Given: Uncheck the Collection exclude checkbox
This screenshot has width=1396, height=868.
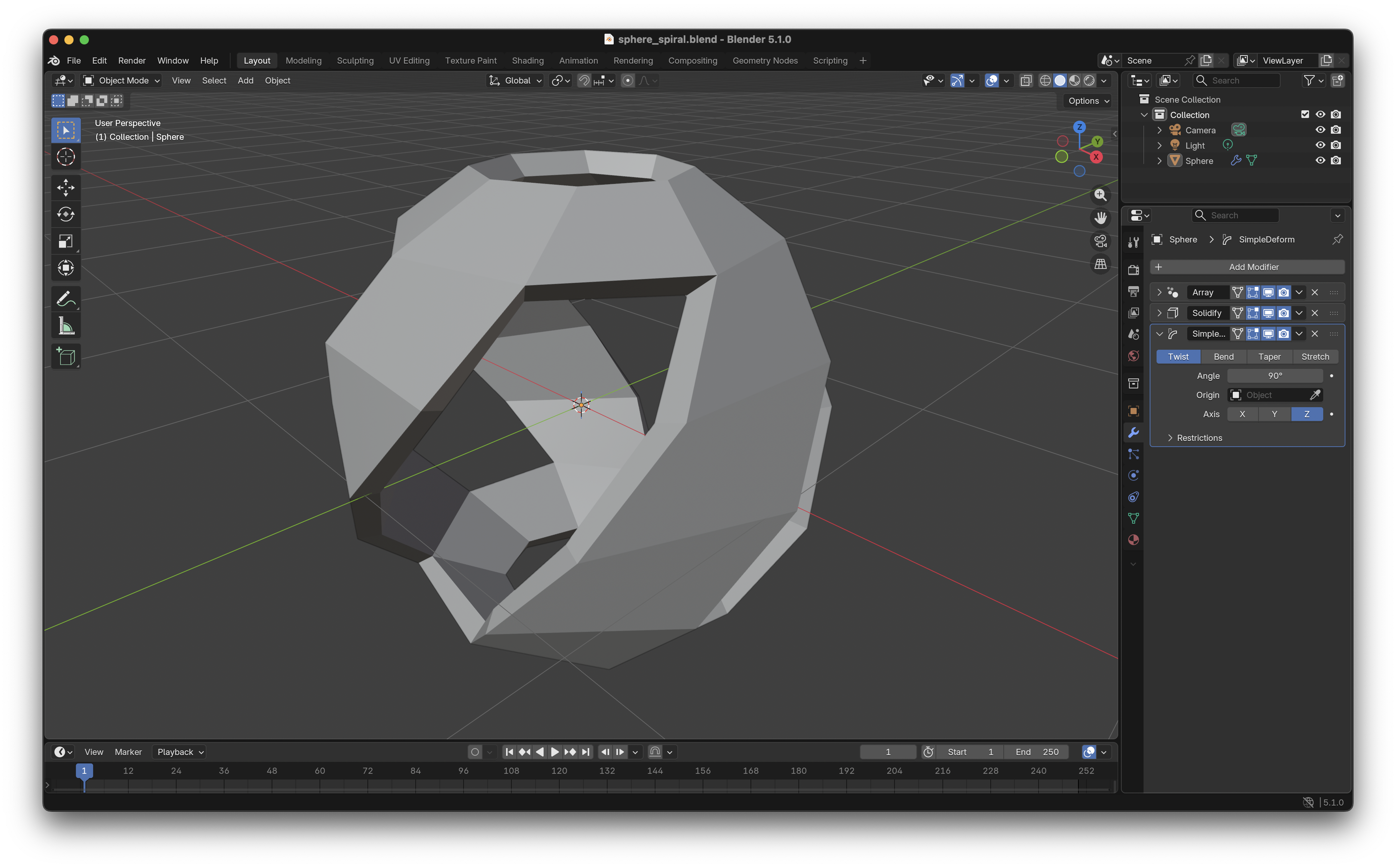Looking at the screenshot, I should click(x=1305, y=114).
